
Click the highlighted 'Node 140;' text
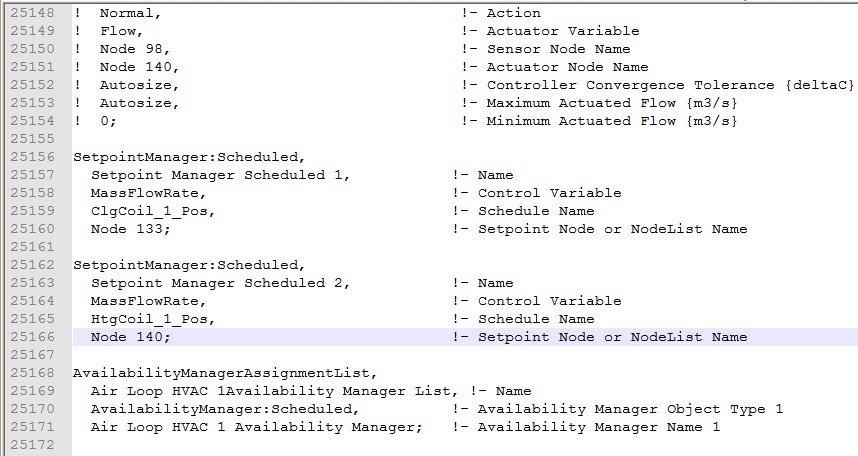point(130,337)
